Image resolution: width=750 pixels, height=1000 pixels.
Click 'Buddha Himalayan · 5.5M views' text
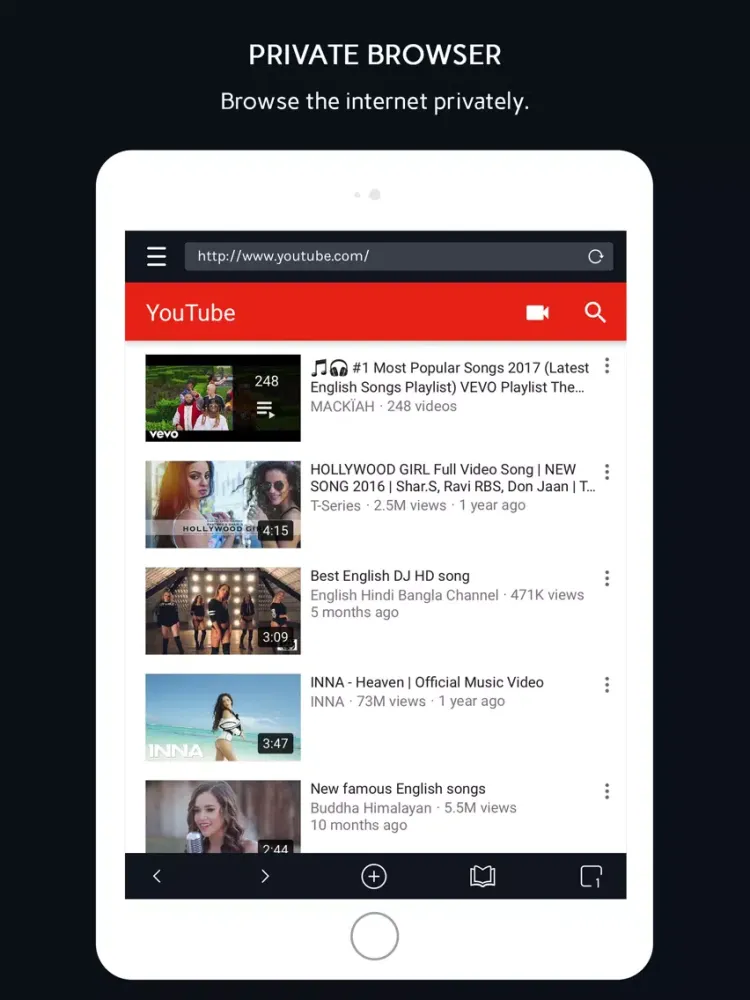pyautogui.click(x=413, y=808)
